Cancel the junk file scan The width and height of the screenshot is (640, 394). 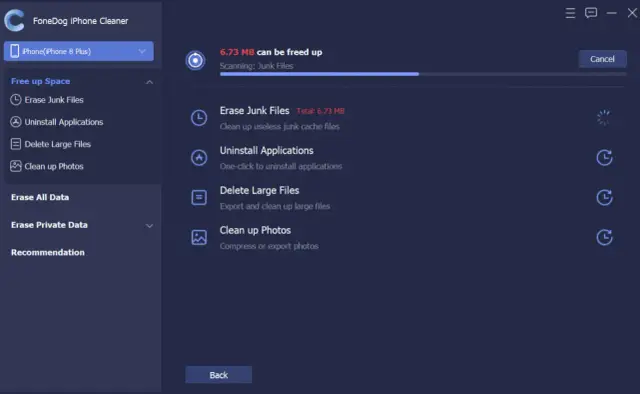point(602,59)
